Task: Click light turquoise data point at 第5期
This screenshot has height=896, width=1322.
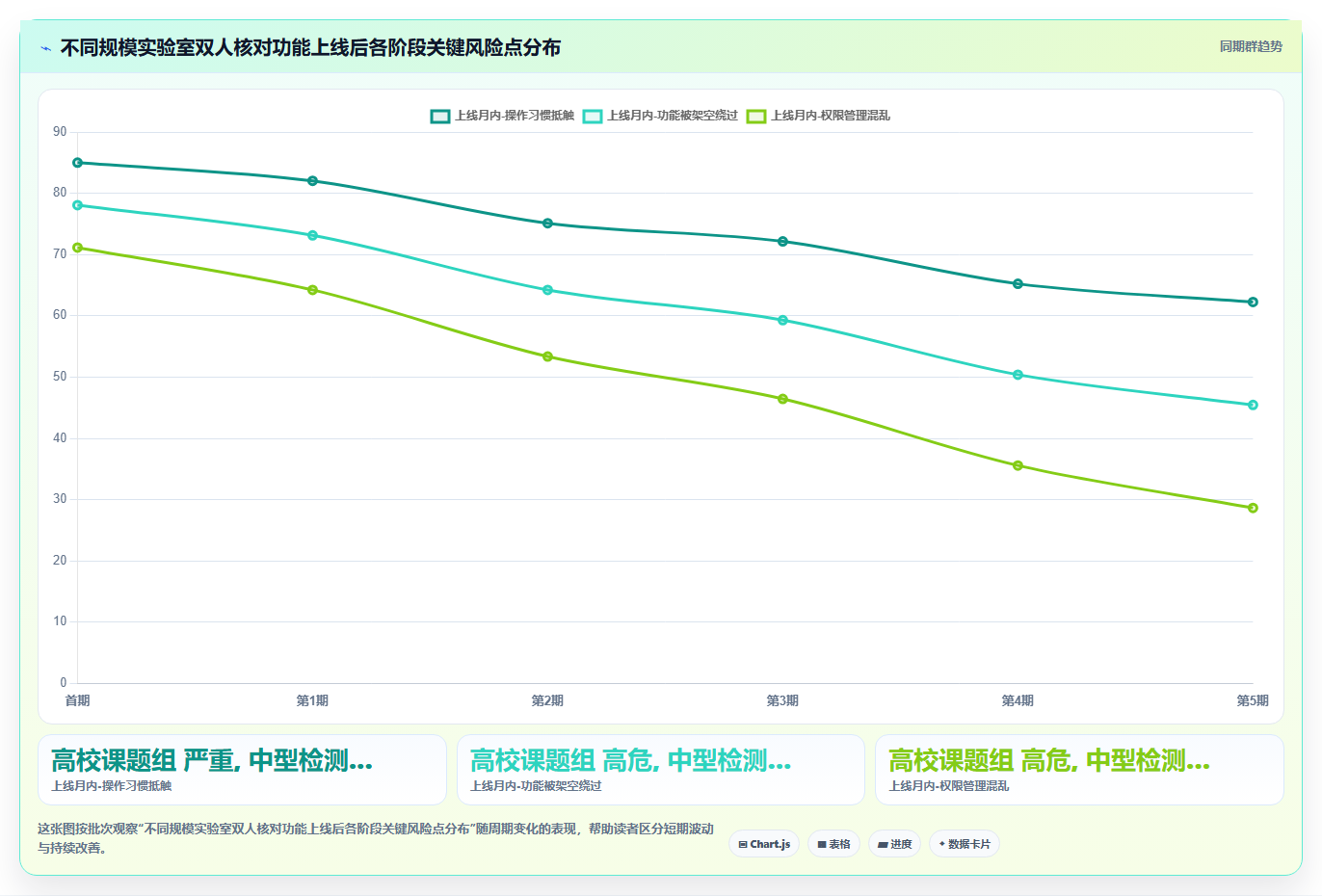Action: coord(1253,406)
